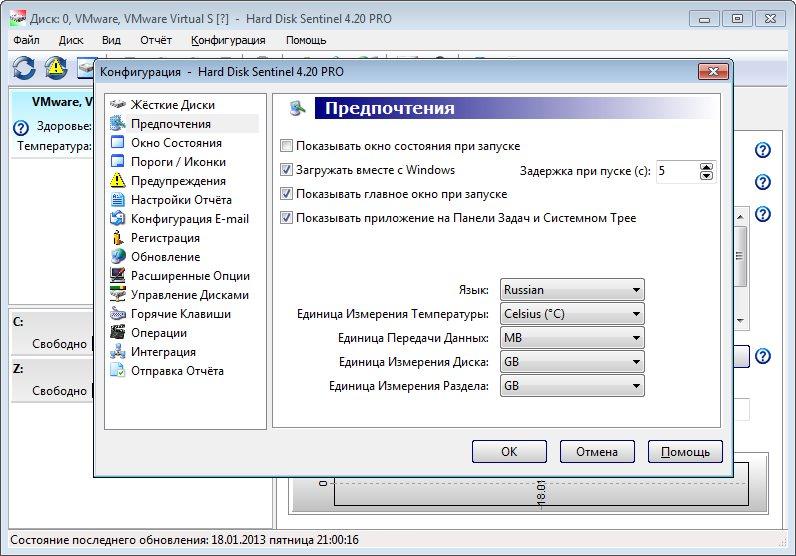This screenshot has width=796, height=556.
Task: Open the Единица Передачи Данных dropdown
Action: [572, 338]
